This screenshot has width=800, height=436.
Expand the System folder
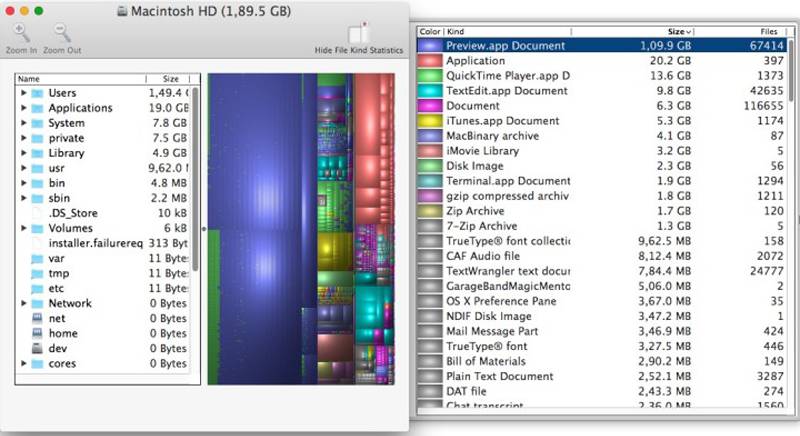23,123
